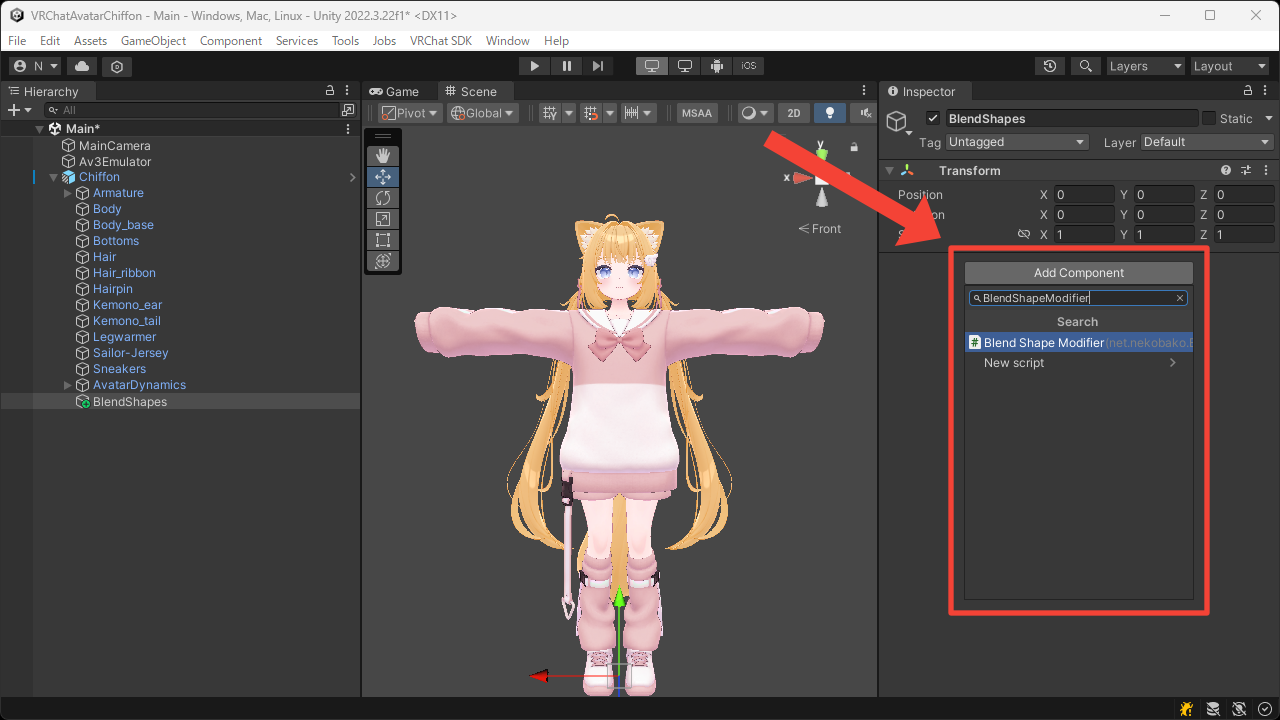The image size is (1280, 720).
Task: Click the Position X input field
Action: pyautogui.click(x=1084, y=195)
